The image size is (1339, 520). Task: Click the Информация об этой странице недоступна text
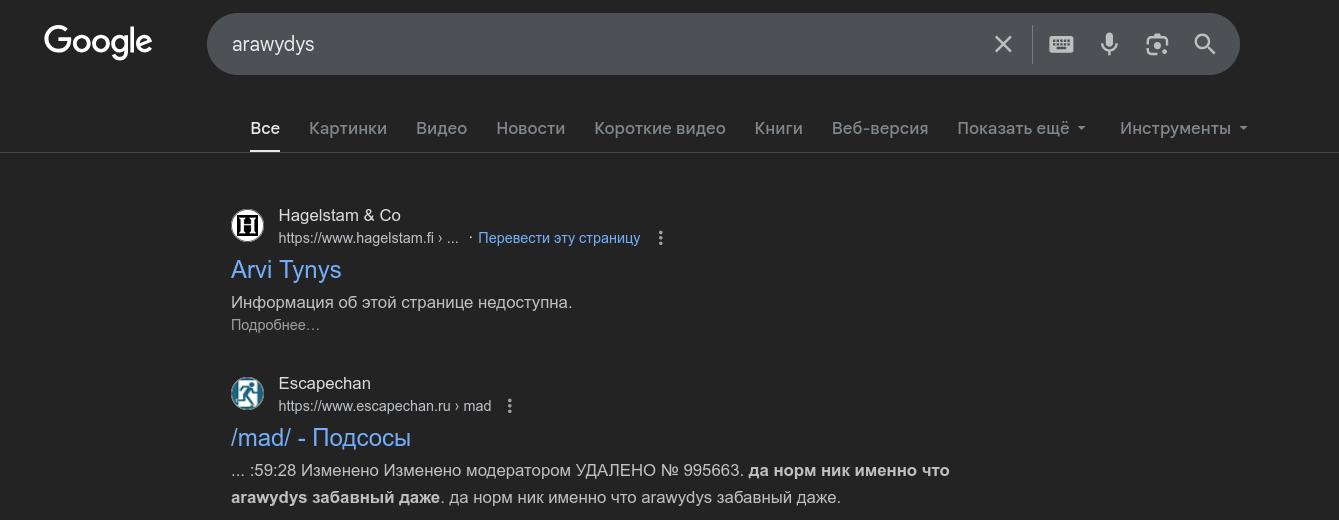pyautogui.click(x=401, y=302)
